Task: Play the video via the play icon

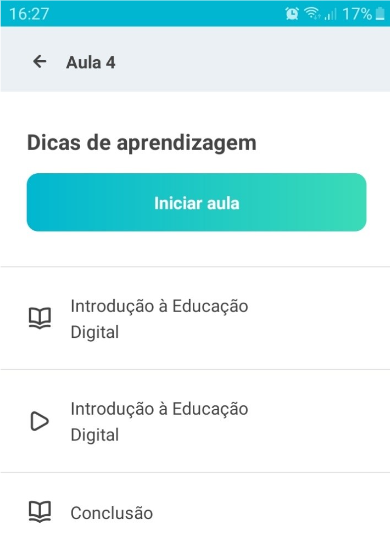Action: coord(39,421)
